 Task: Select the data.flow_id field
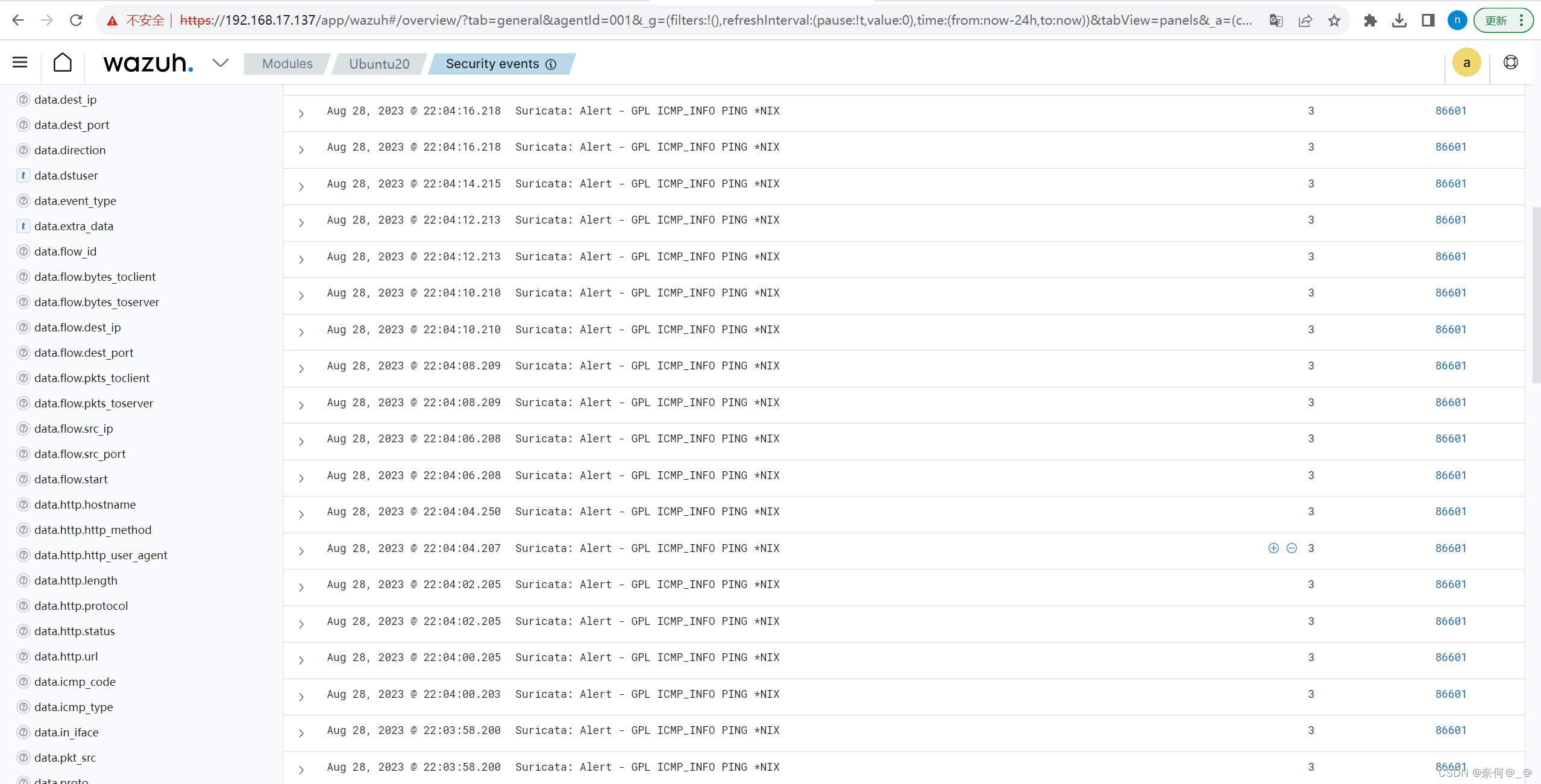point(65,251)
